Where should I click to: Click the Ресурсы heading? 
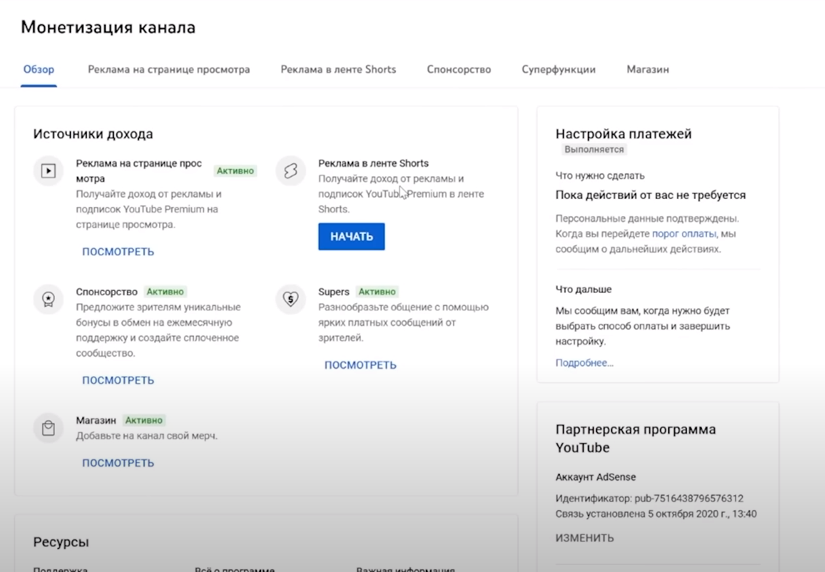61,543
